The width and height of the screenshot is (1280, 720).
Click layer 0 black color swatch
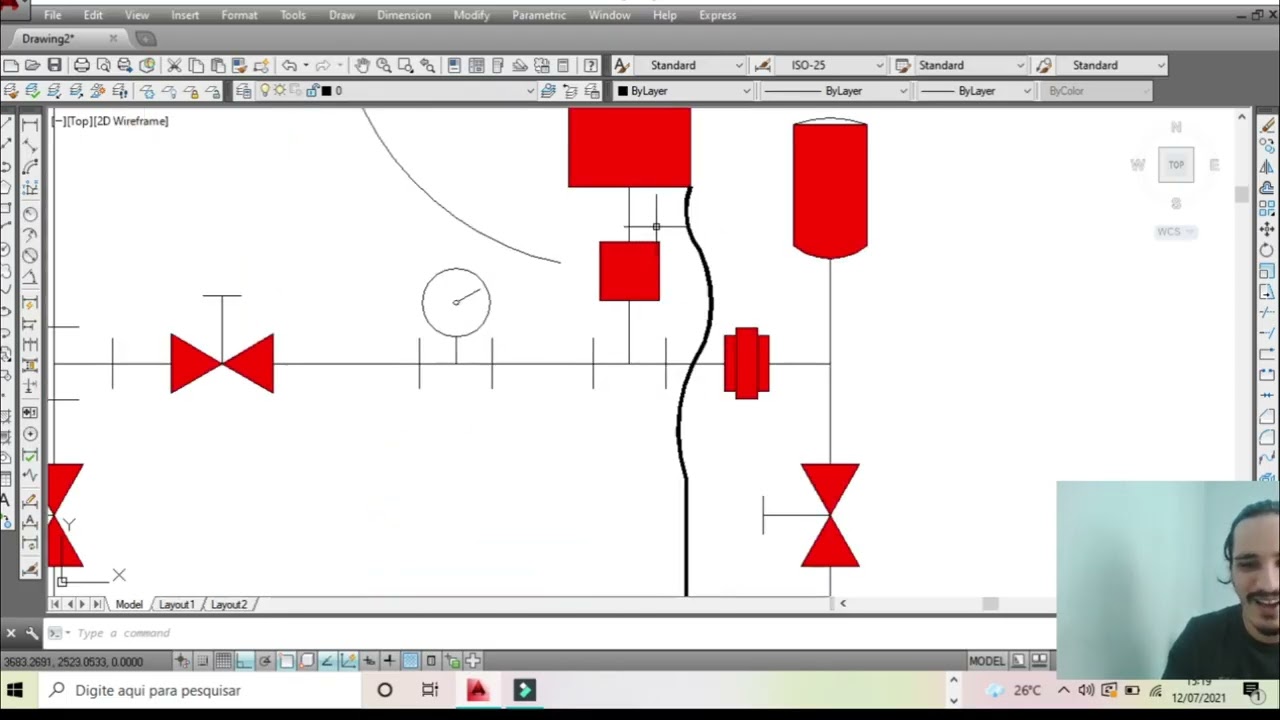[x=326, y=91]
